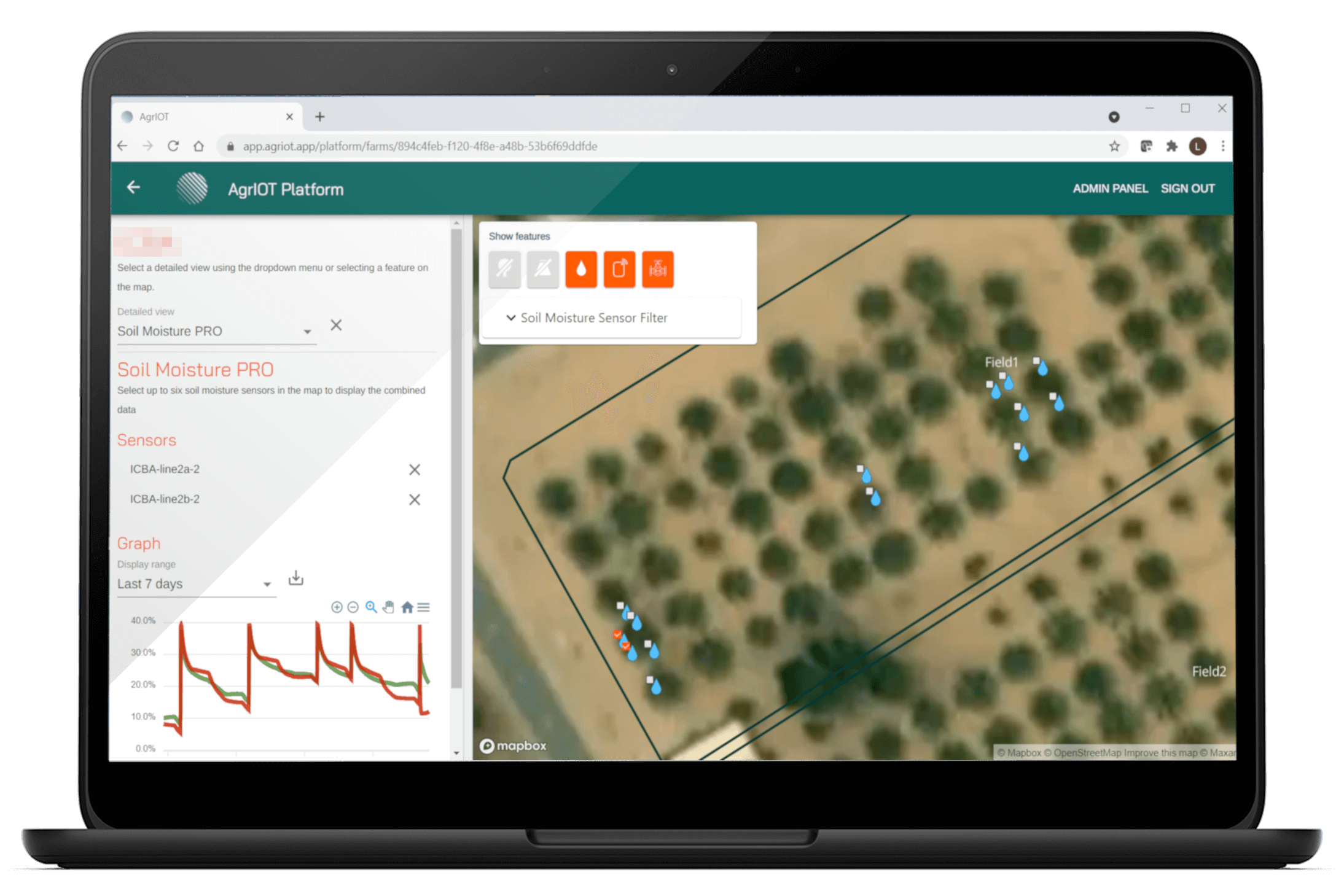Toggle the wireless device feature button
The height and width of the screenshot is (896, 1344).
619,269
